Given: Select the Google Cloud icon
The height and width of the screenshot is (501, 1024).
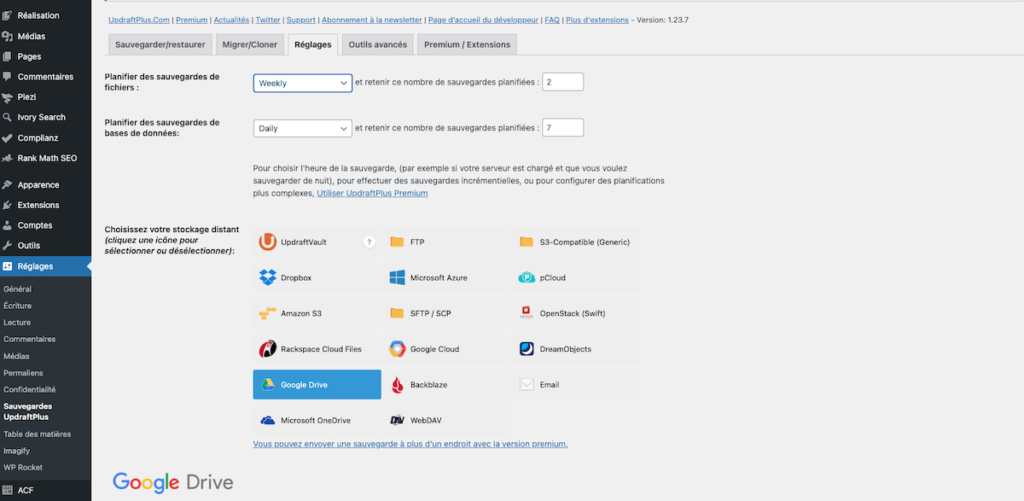Looking at the screenshot, I should pos(397,349).
